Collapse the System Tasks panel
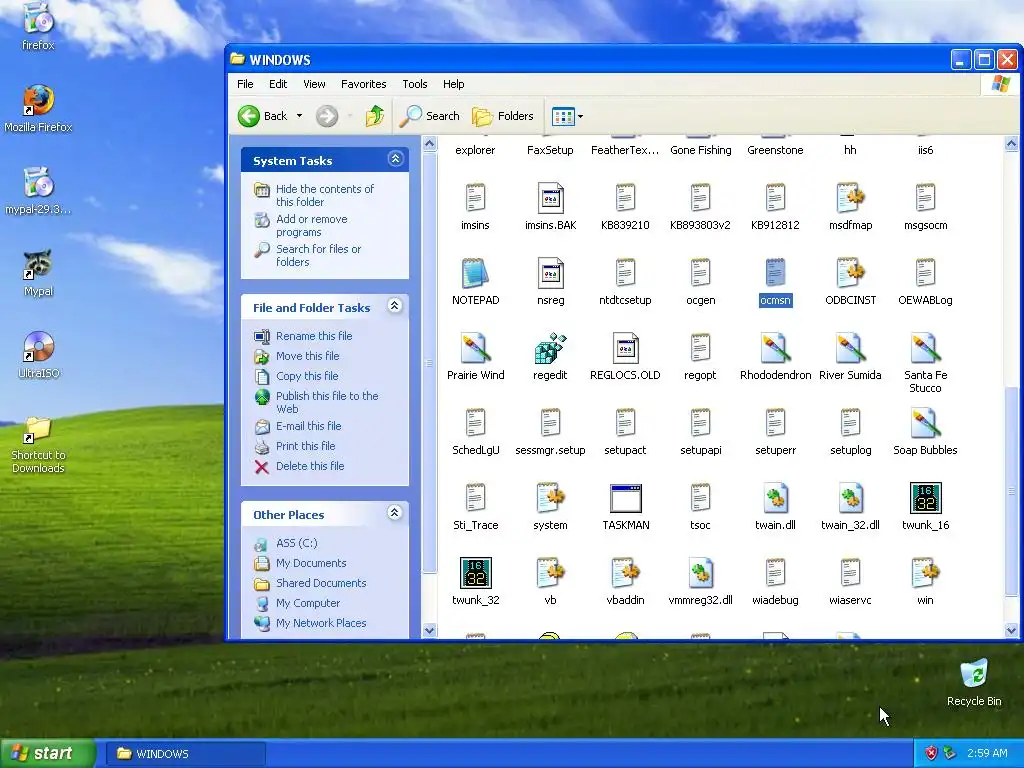The width and height of the screenshot is (1024, 768). [395, 159]
